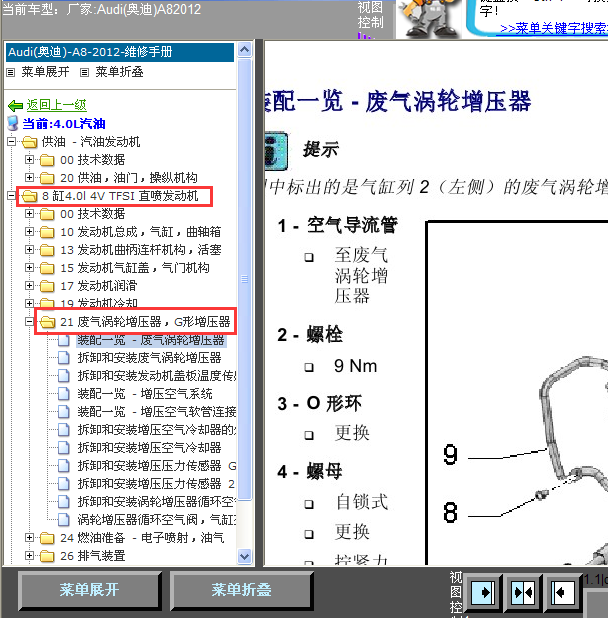Open 装配一览 - 增压空气软管连接 document
Viewport: 608px width, 618px height.
pyautogui.click(x=156, y=412)
